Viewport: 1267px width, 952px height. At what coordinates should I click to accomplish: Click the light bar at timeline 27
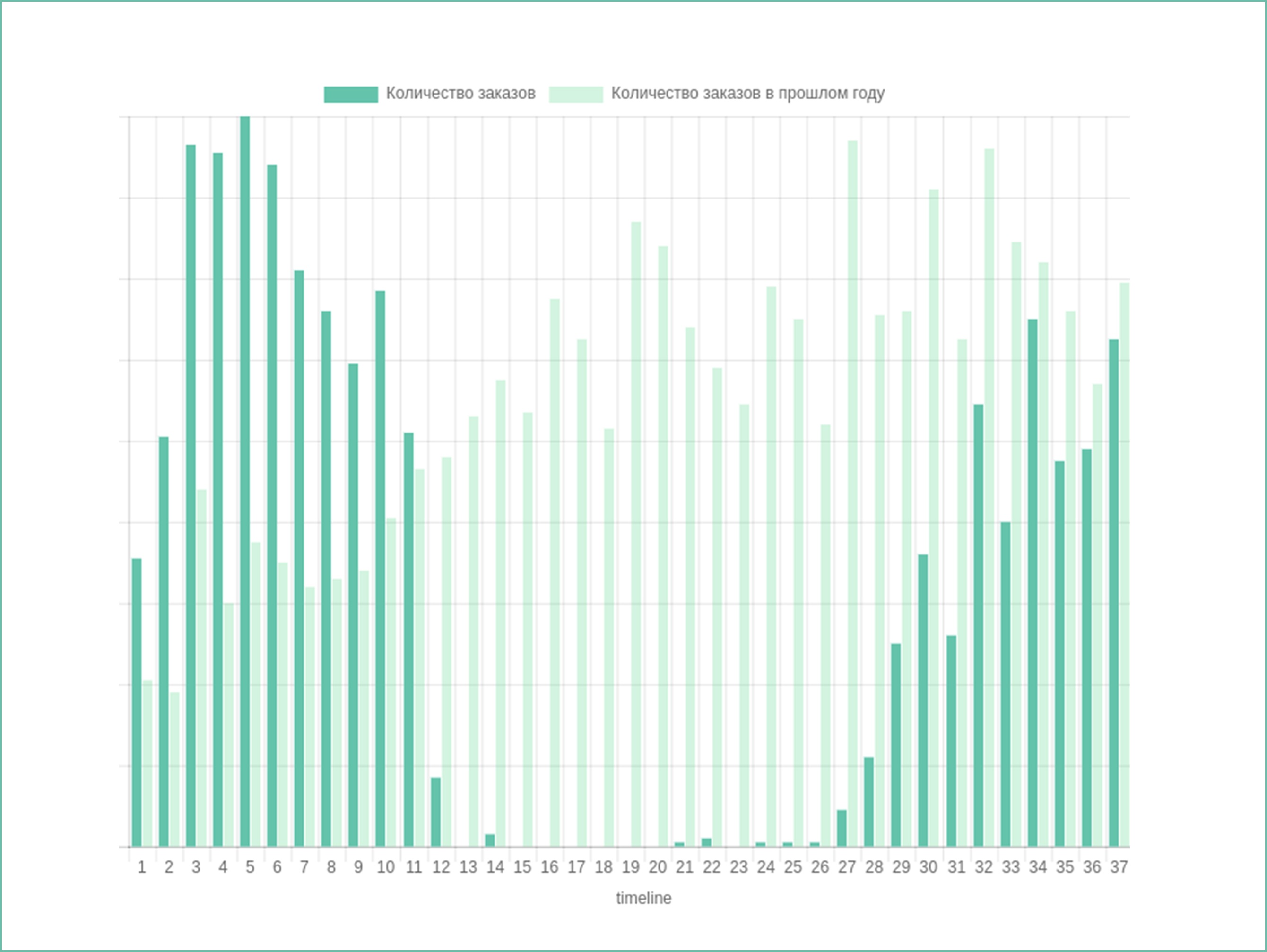(x=853, y=493)
